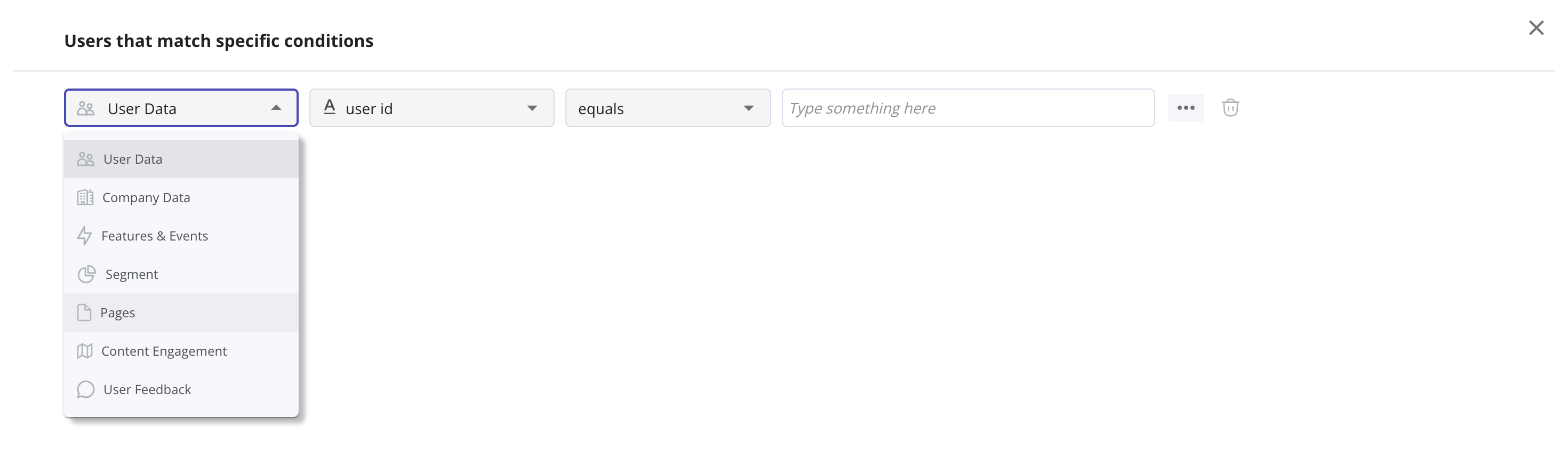Click the attribute type letter icon beside user id

click(x=330, y=107)
